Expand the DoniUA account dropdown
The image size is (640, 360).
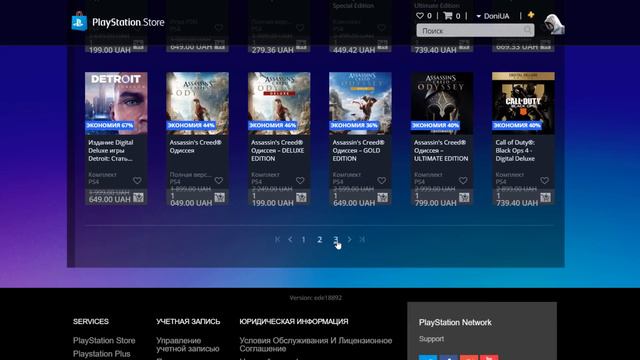click(x=493, y=16)
